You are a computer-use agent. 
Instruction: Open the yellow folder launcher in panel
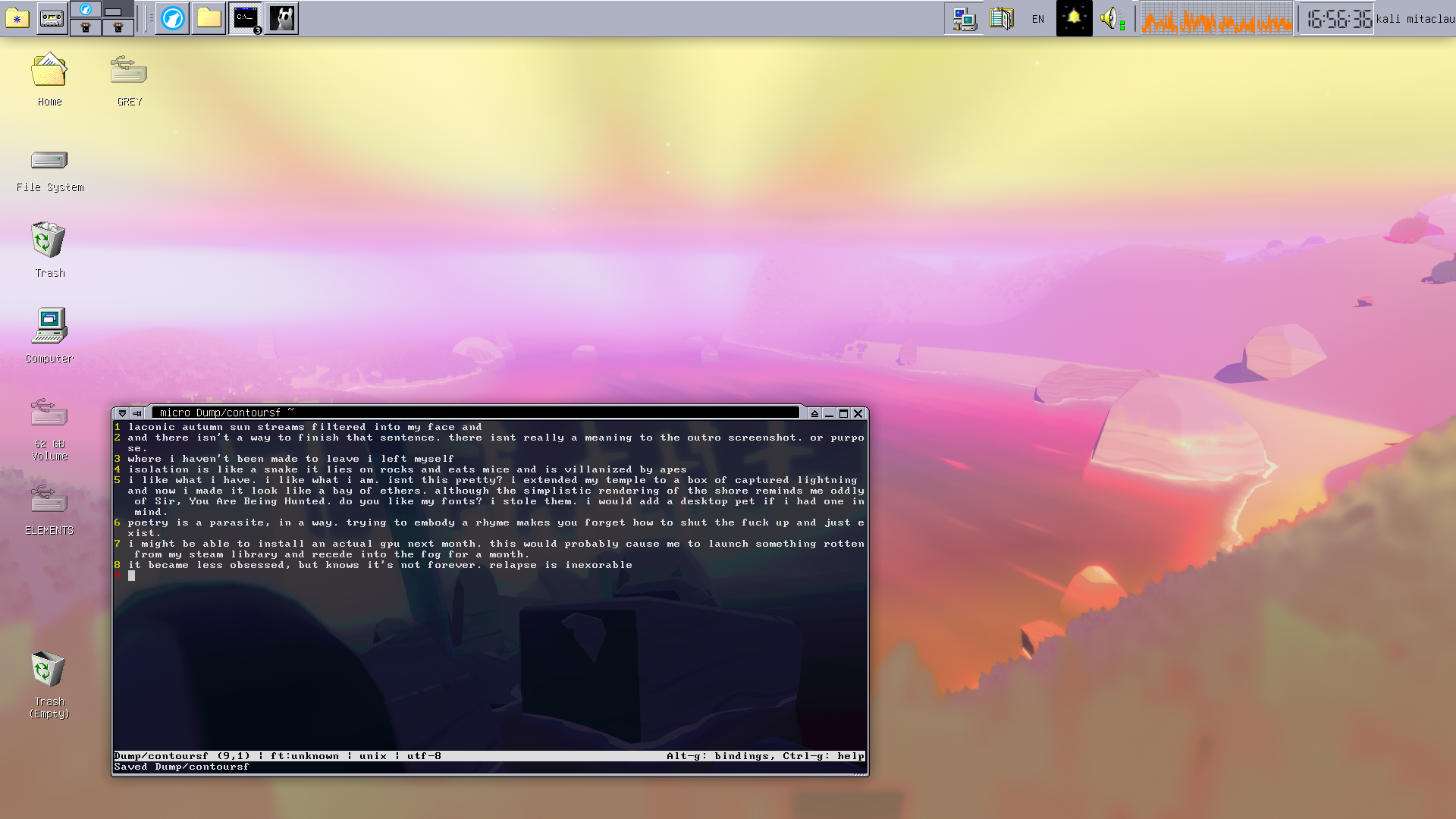tap(209, 18)
